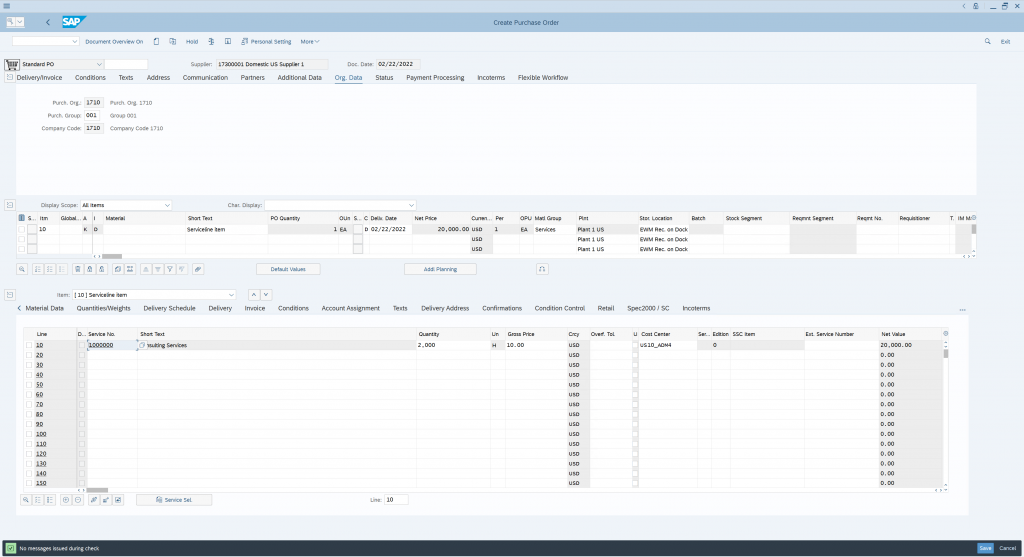Viewport: 1024px width, 557px height.
Task: Switch to Partners header tab
Action: [x=252, y=77]
